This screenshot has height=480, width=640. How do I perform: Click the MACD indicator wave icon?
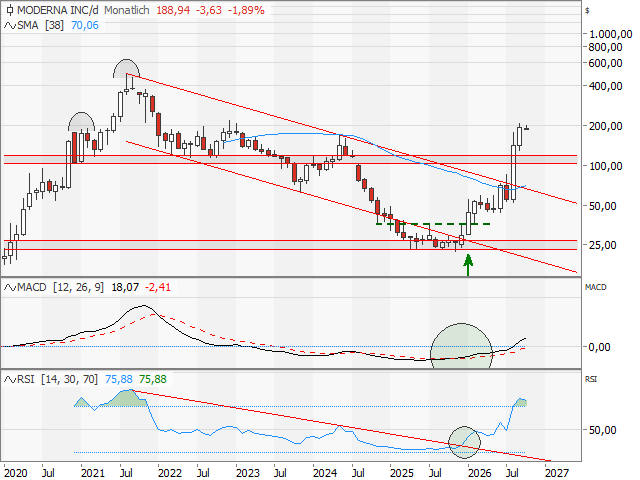(10, 288)
